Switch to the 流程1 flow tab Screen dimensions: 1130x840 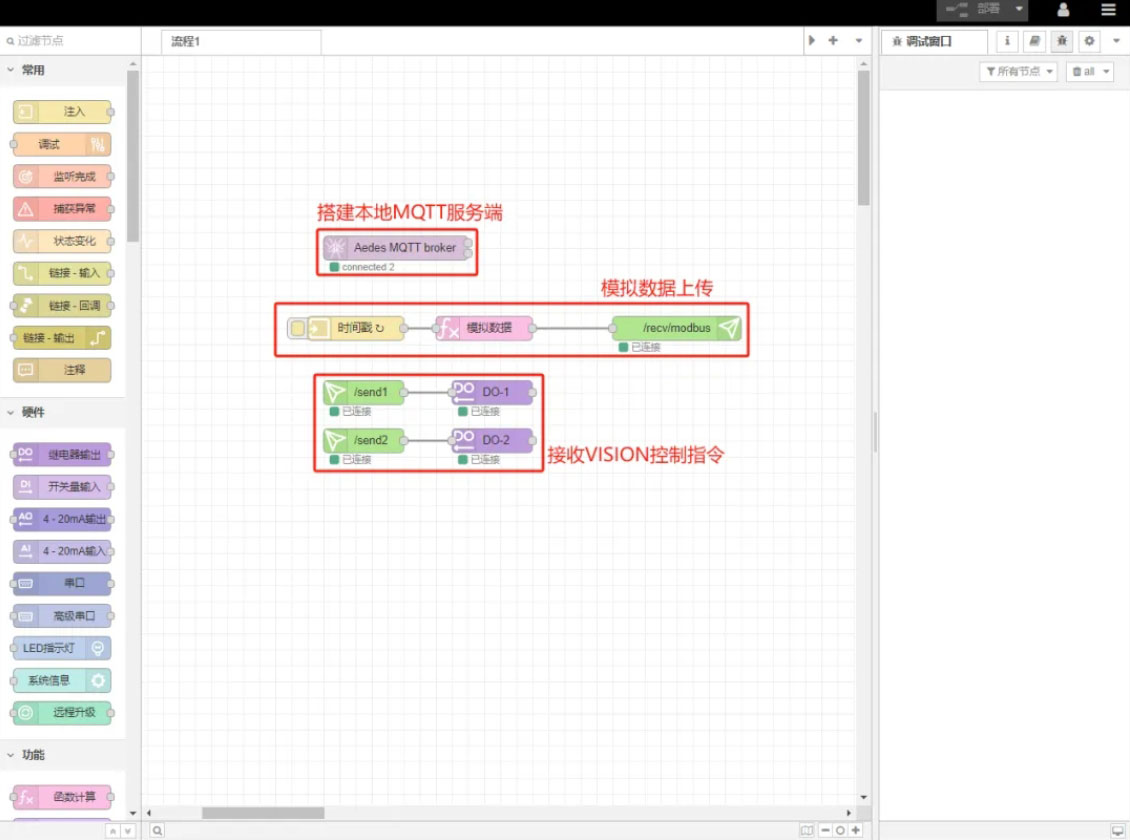pos(241,41)
